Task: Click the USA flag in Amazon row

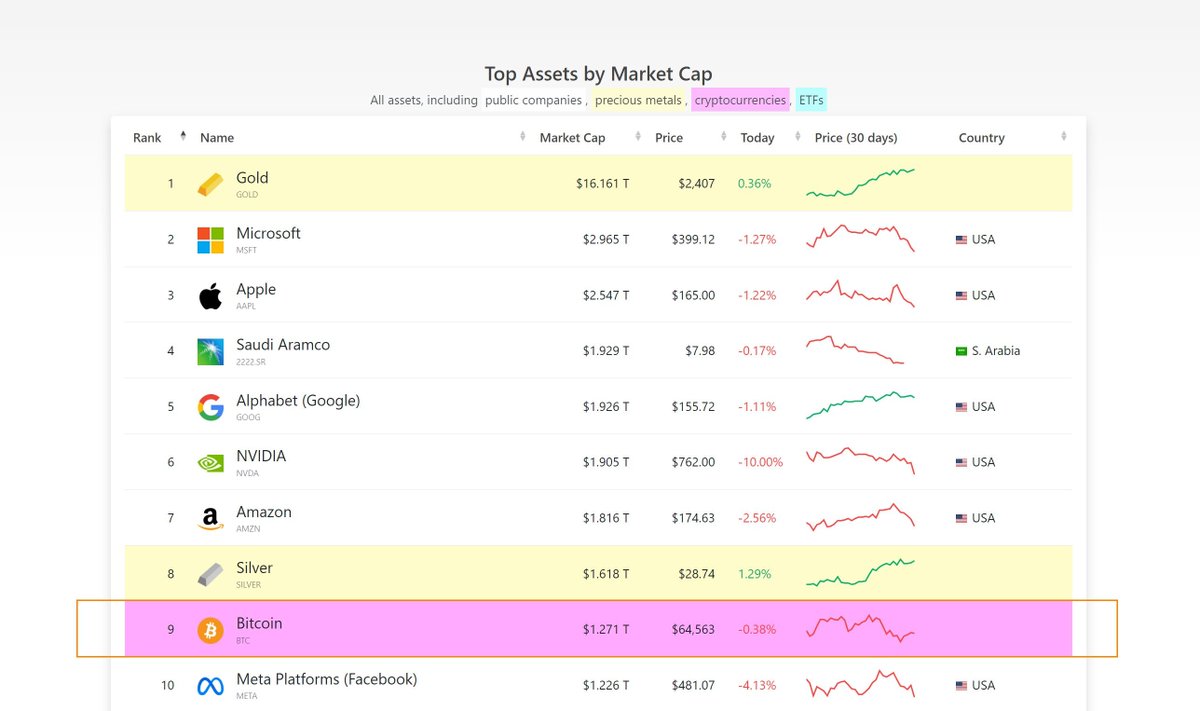Action: click(x=961, y=518)
